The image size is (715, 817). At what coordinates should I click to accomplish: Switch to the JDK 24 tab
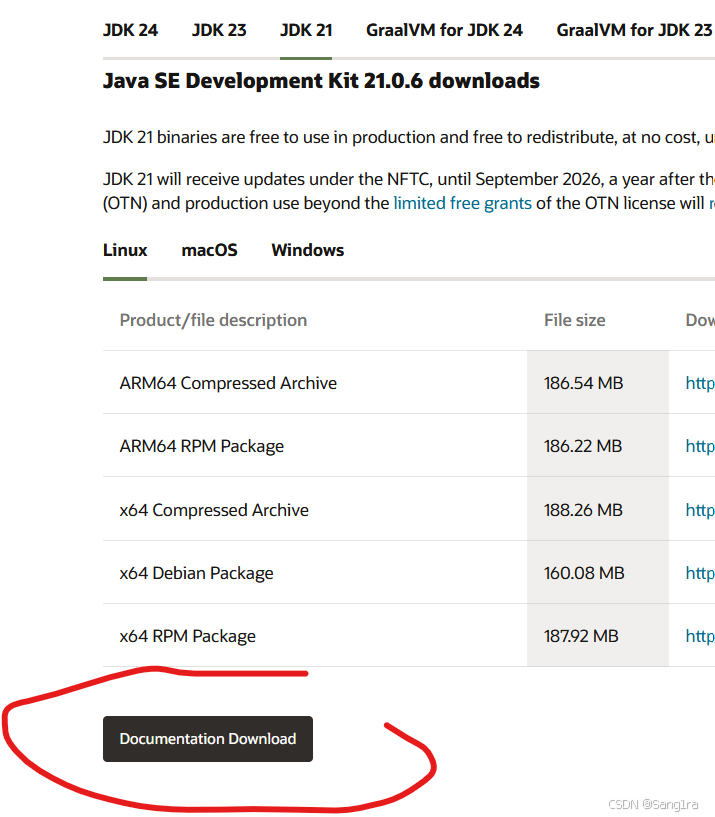pyautogui.click(x=130, y=30)
